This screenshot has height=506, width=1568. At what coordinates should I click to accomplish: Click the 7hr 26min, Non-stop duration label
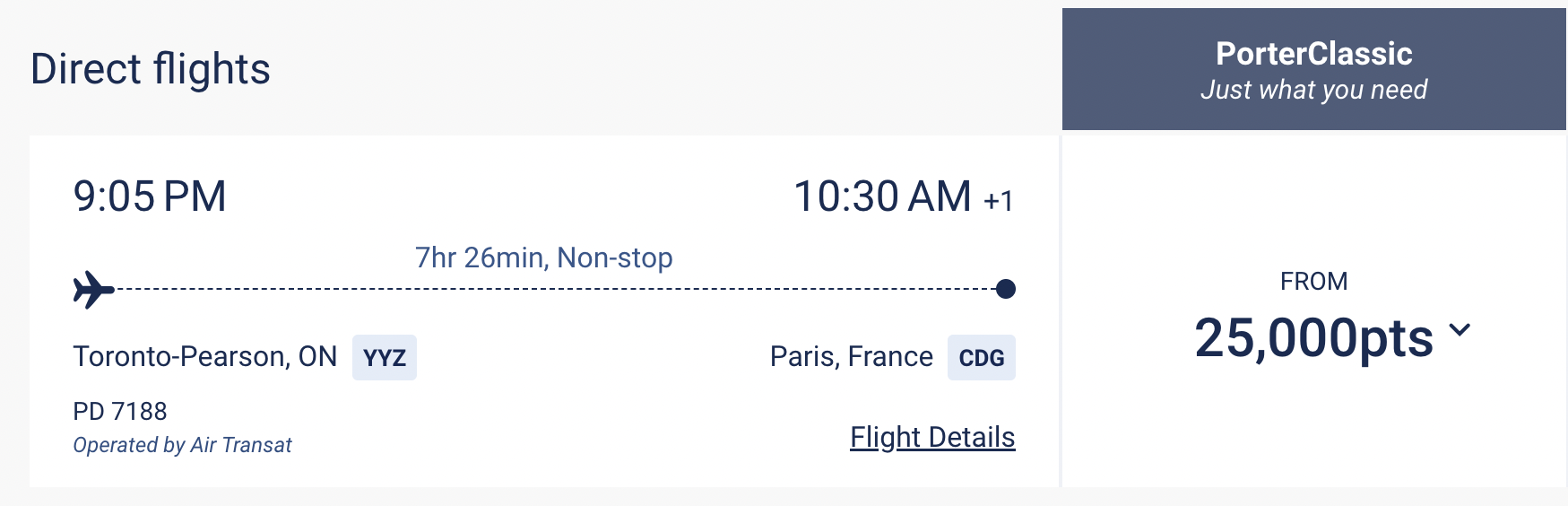543,258
